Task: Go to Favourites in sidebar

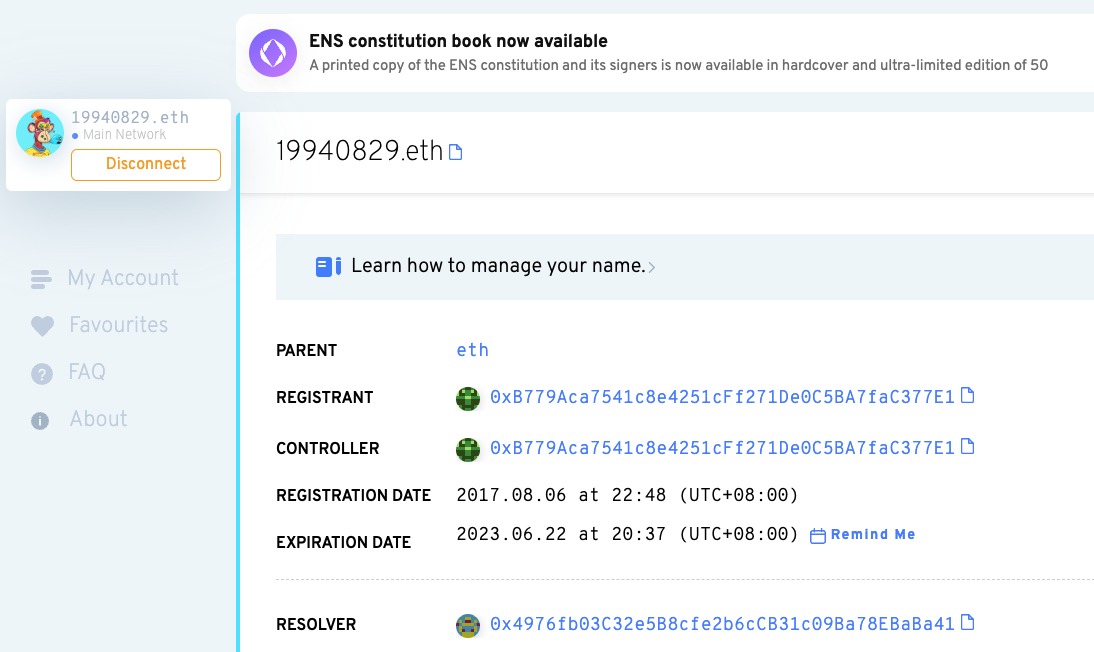Action: (118, 325)
